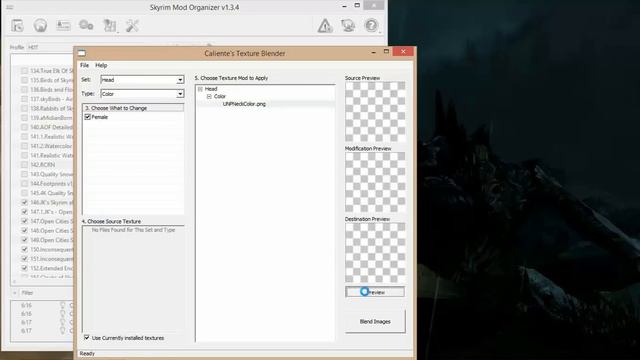Viewport: 640px width, 360px height.
Task: Click the Modification Preview thumbnail
Action: (x=375, y=182)
